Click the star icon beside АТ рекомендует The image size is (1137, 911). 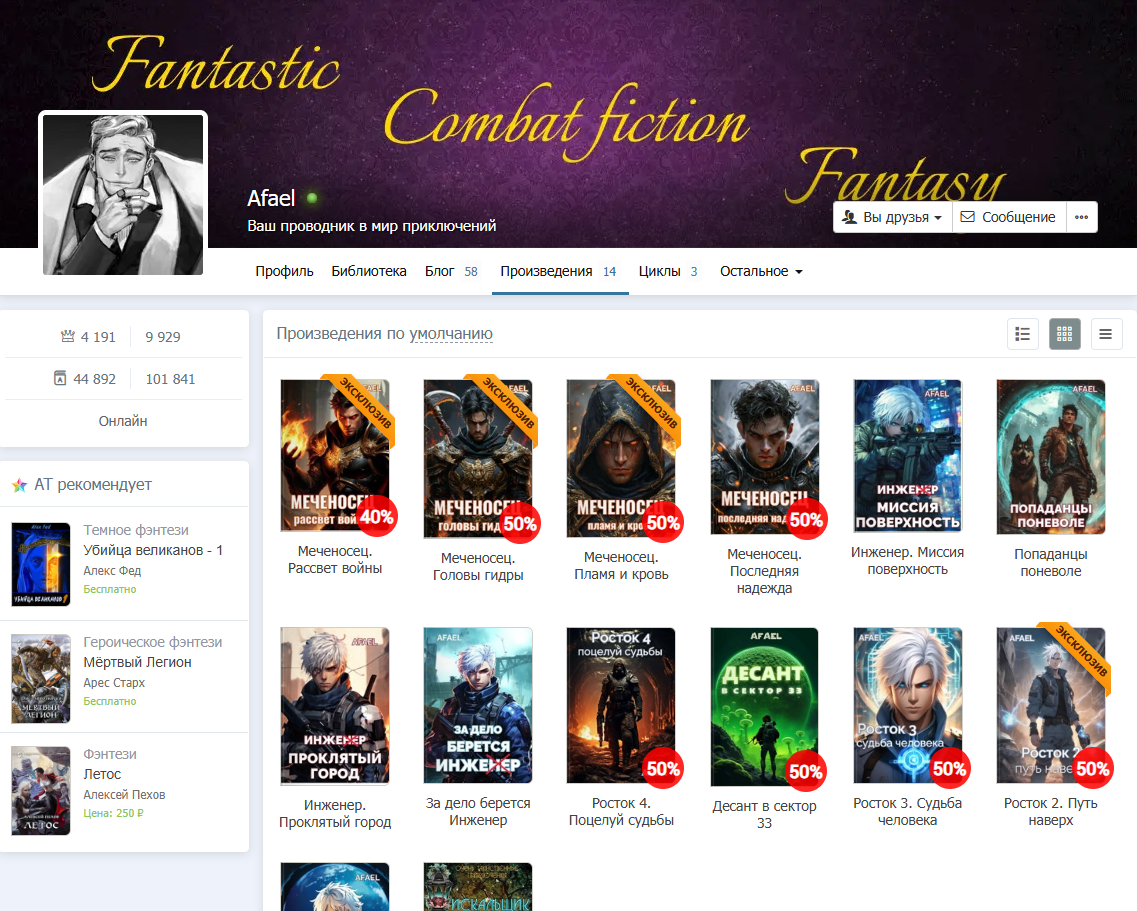[20, 485]
